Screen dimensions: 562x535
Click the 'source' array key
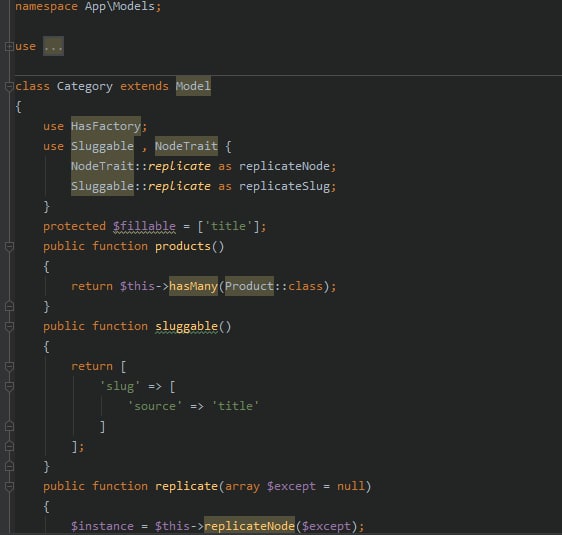(x=155, y=406)
